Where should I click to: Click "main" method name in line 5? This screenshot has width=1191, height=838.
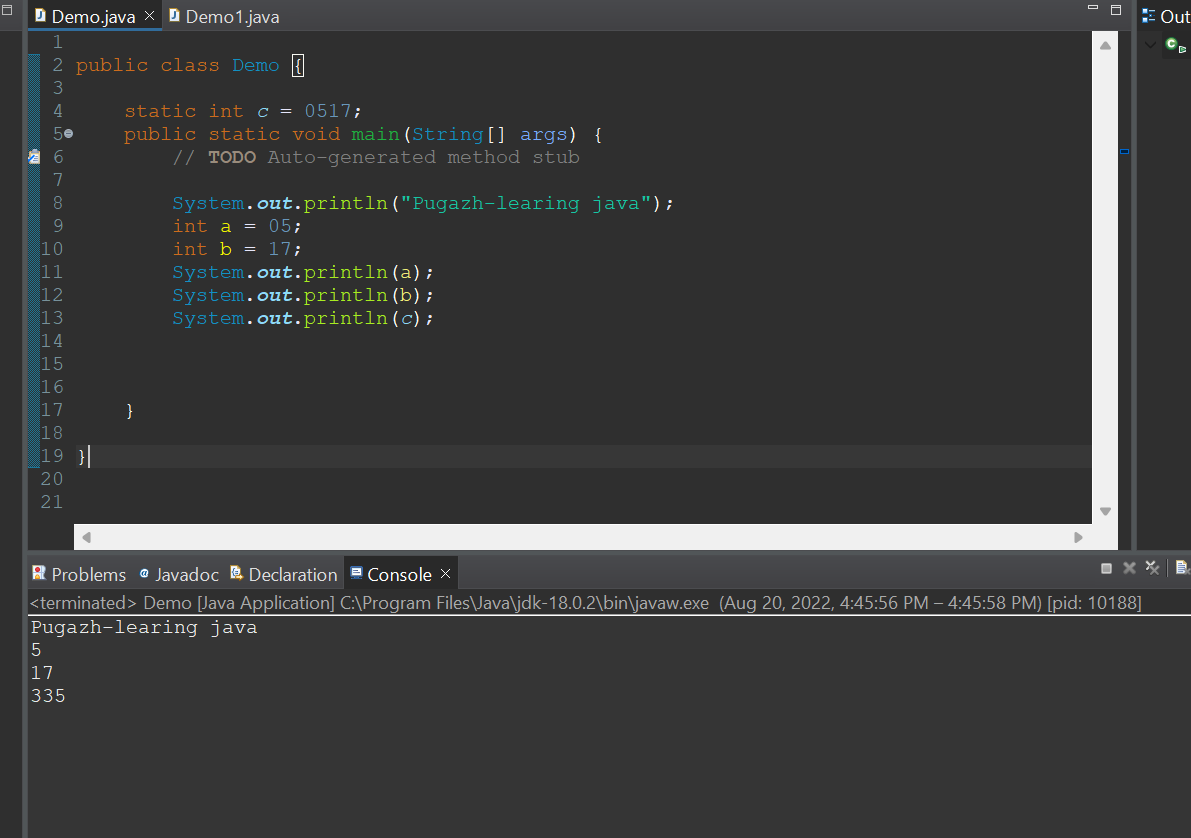pos(375,134)
